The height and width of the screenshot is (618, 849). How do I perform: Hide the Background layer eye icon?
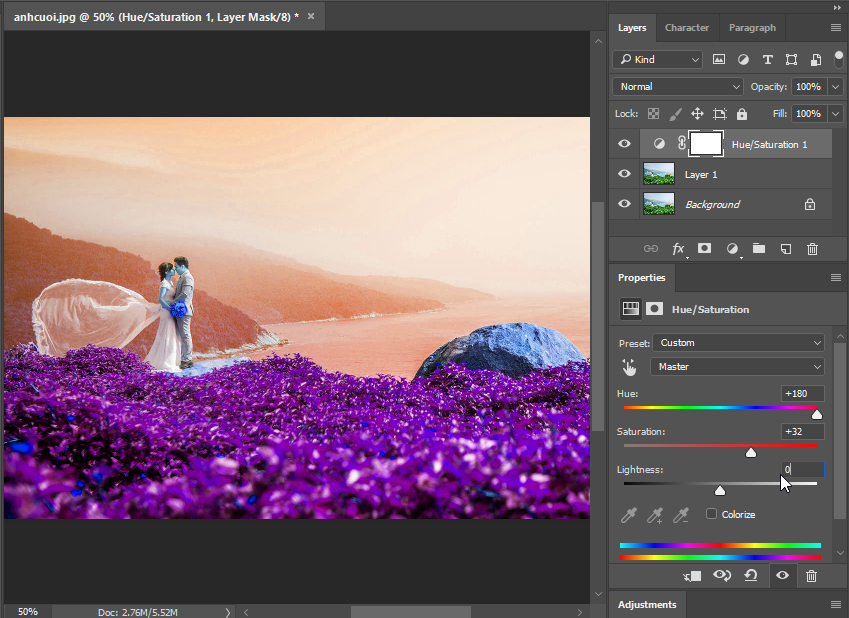point(624,204)
